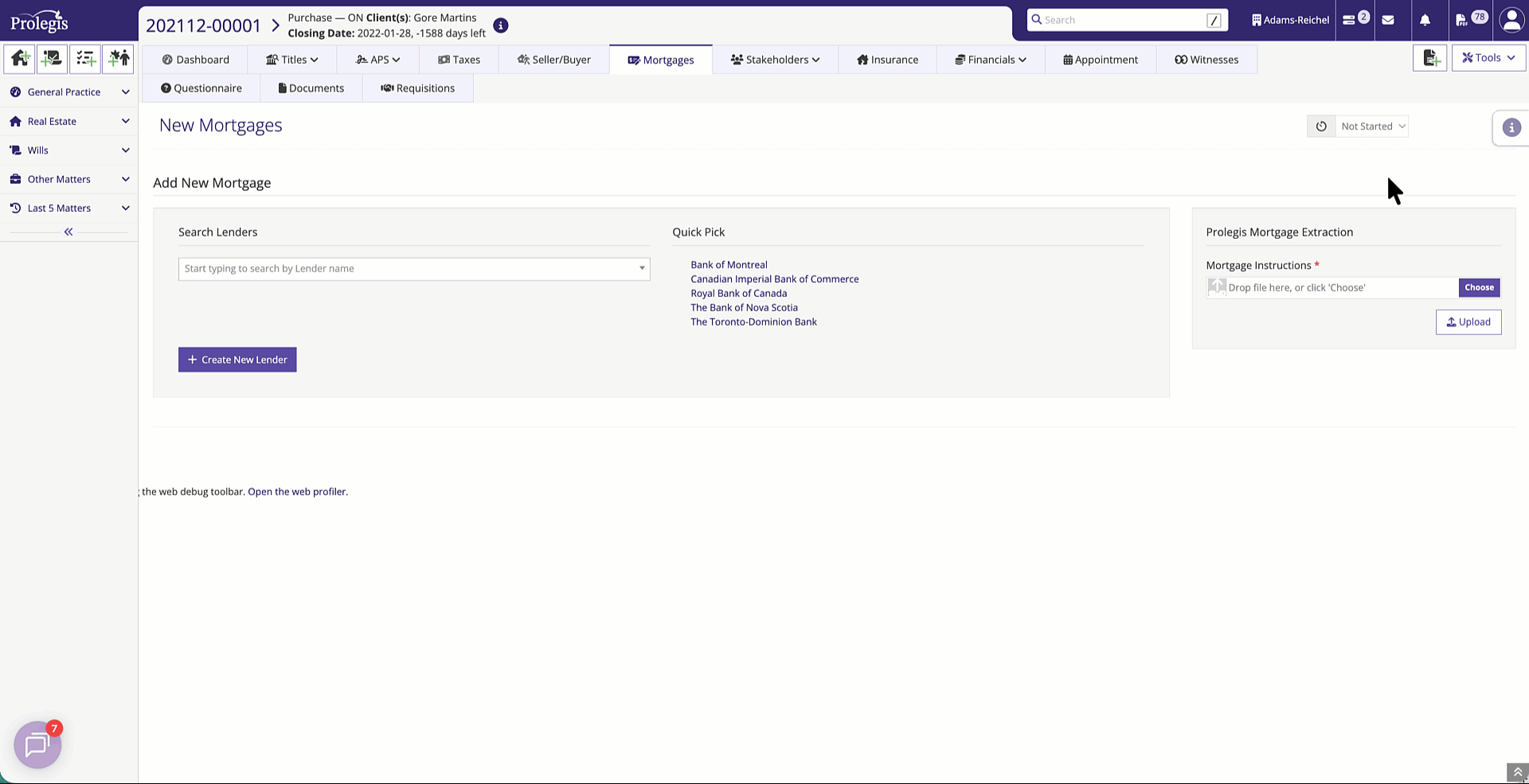Expand the Last 5 Matters list

tap(68, 208)
